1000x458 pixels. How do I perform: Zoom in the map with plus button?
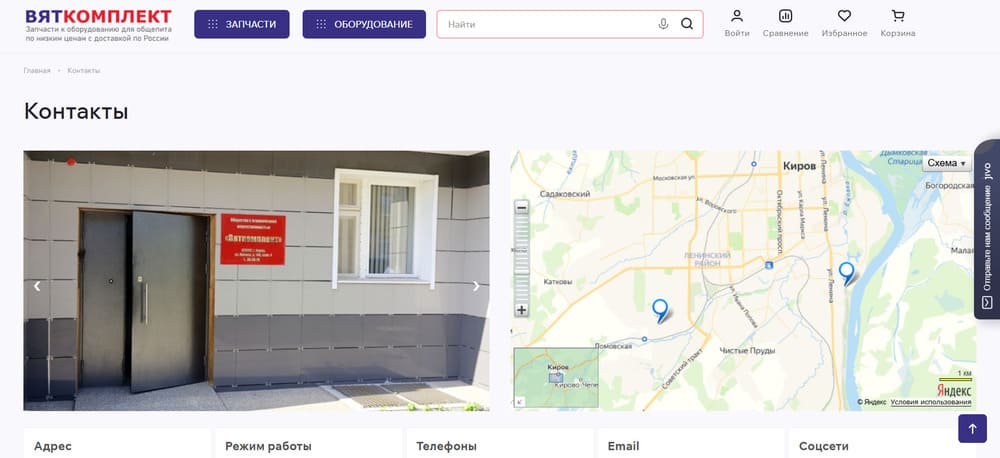pos(522,311)
